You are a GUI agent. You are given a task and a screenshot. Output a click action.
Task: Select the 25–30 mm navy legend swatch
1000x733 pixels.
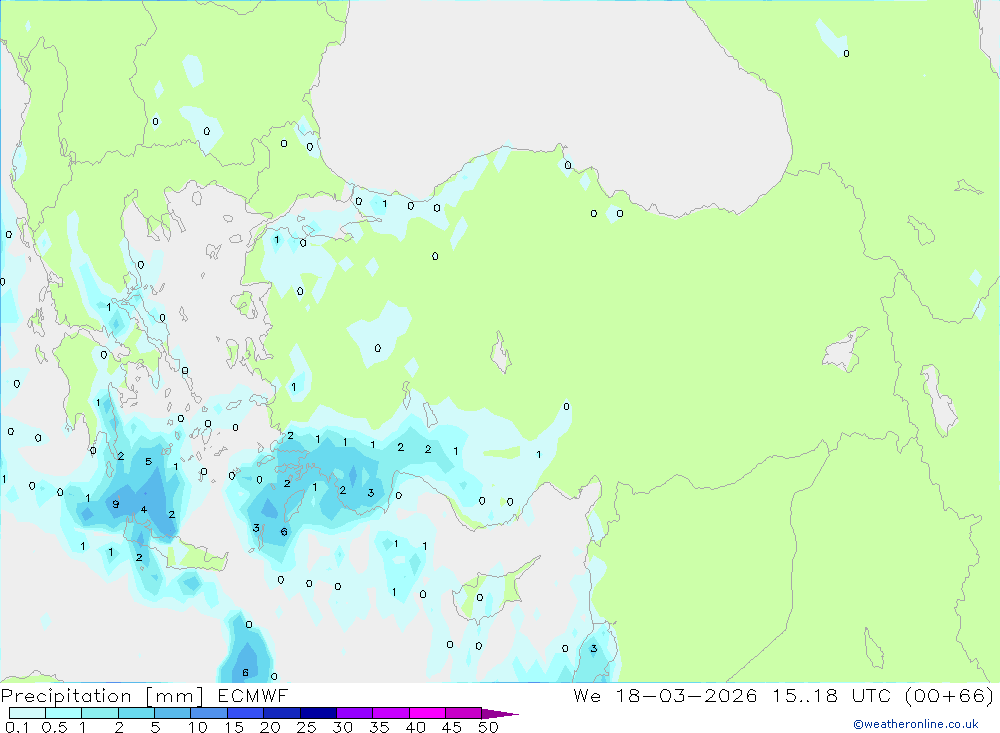tap(318, 713)
